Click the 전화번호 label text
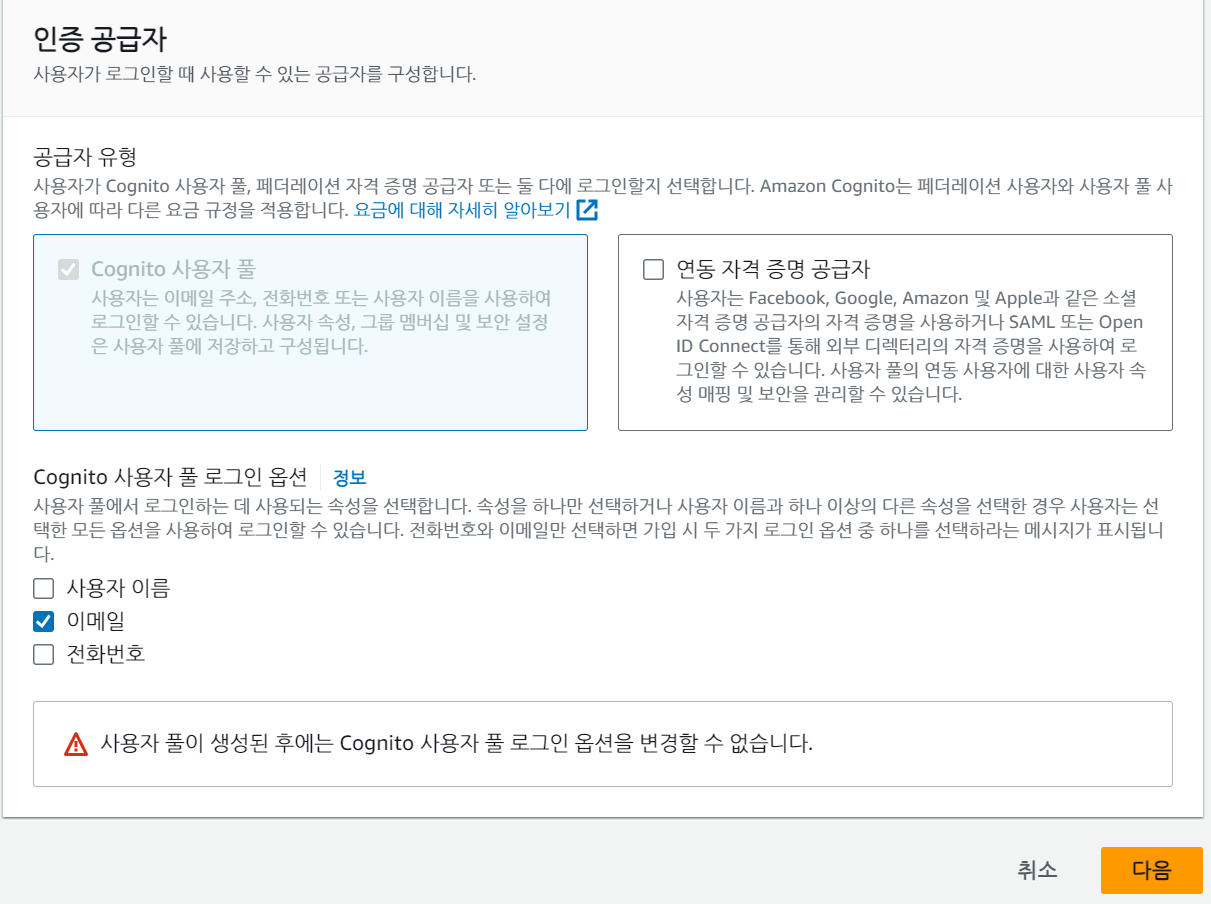The height and width of the screenshot is (904, 1211). [106, 655]
